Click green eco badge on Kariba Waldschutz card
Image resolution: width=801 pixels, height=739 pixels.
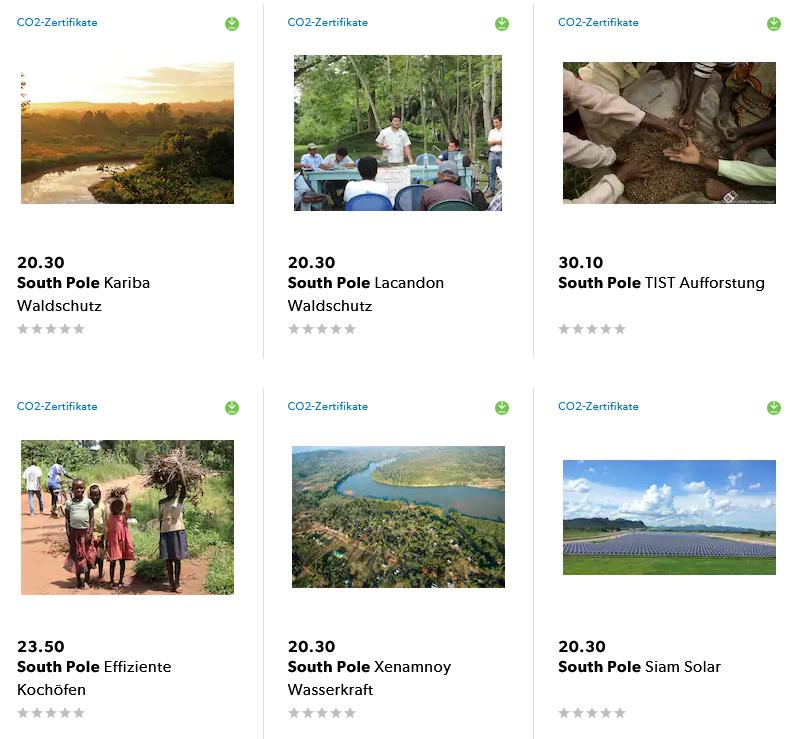[x=232, y=23]
